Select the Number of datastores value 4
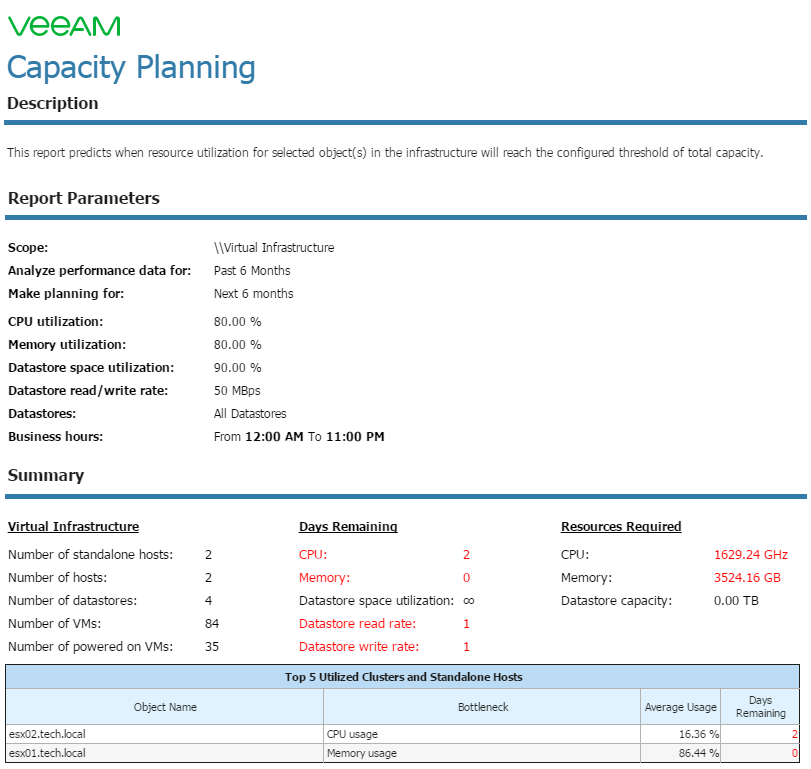This screenshot has height=769, width=811. click(x=208, y=600)
